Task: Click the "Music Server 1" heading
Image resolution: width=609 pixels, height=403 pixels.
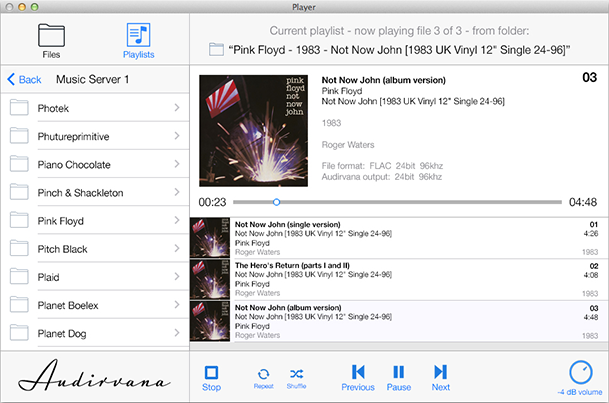Action: click(x=92, y=79)
